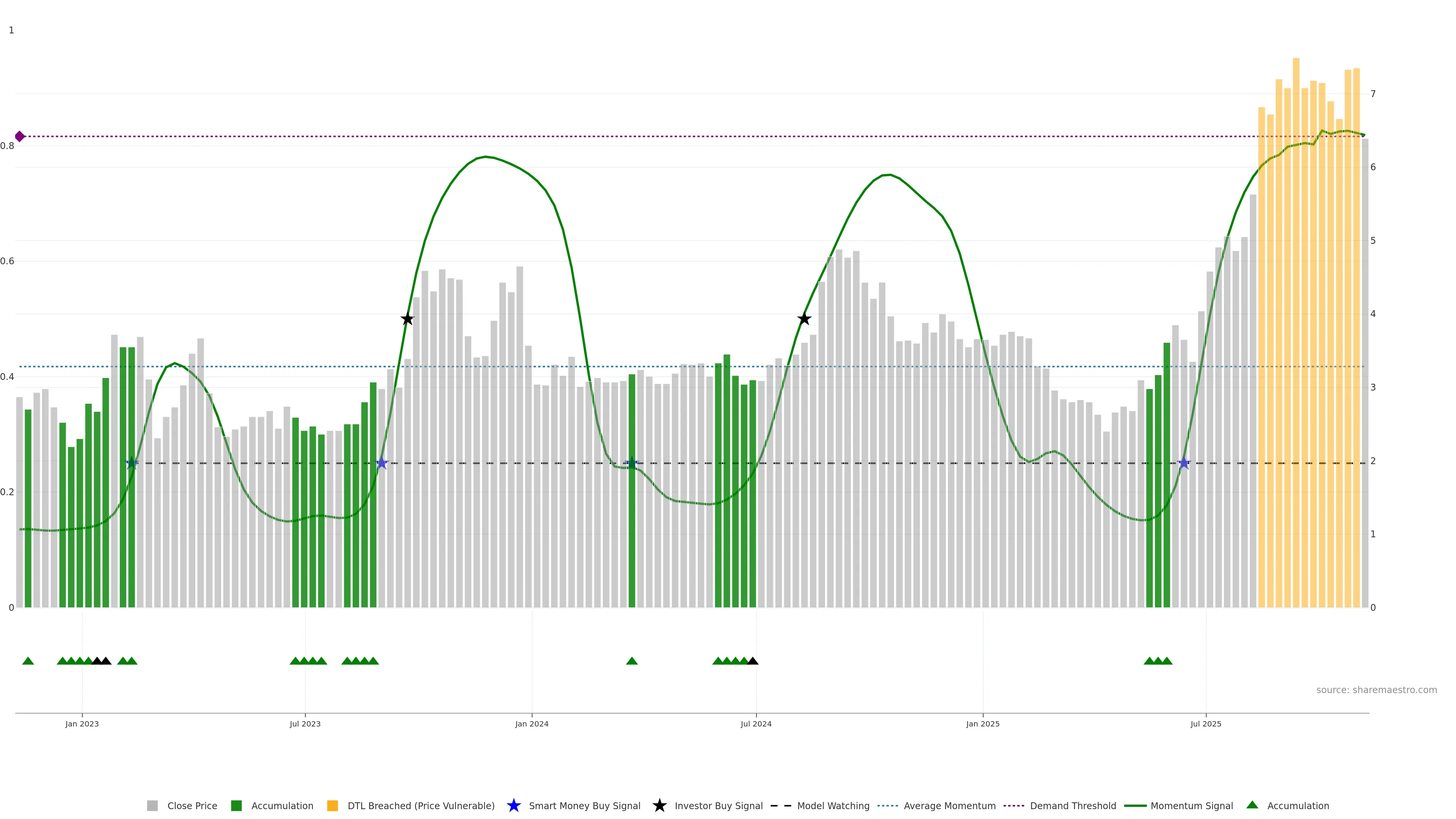Click the purple diamond Demand Threshold marker
Screen dimensions: 1456x819
coord(20,136)
